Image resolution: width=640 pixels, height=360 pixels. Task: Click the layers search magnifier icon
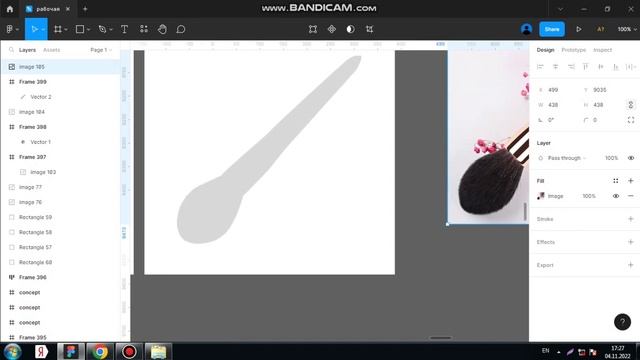coord(11,50)
